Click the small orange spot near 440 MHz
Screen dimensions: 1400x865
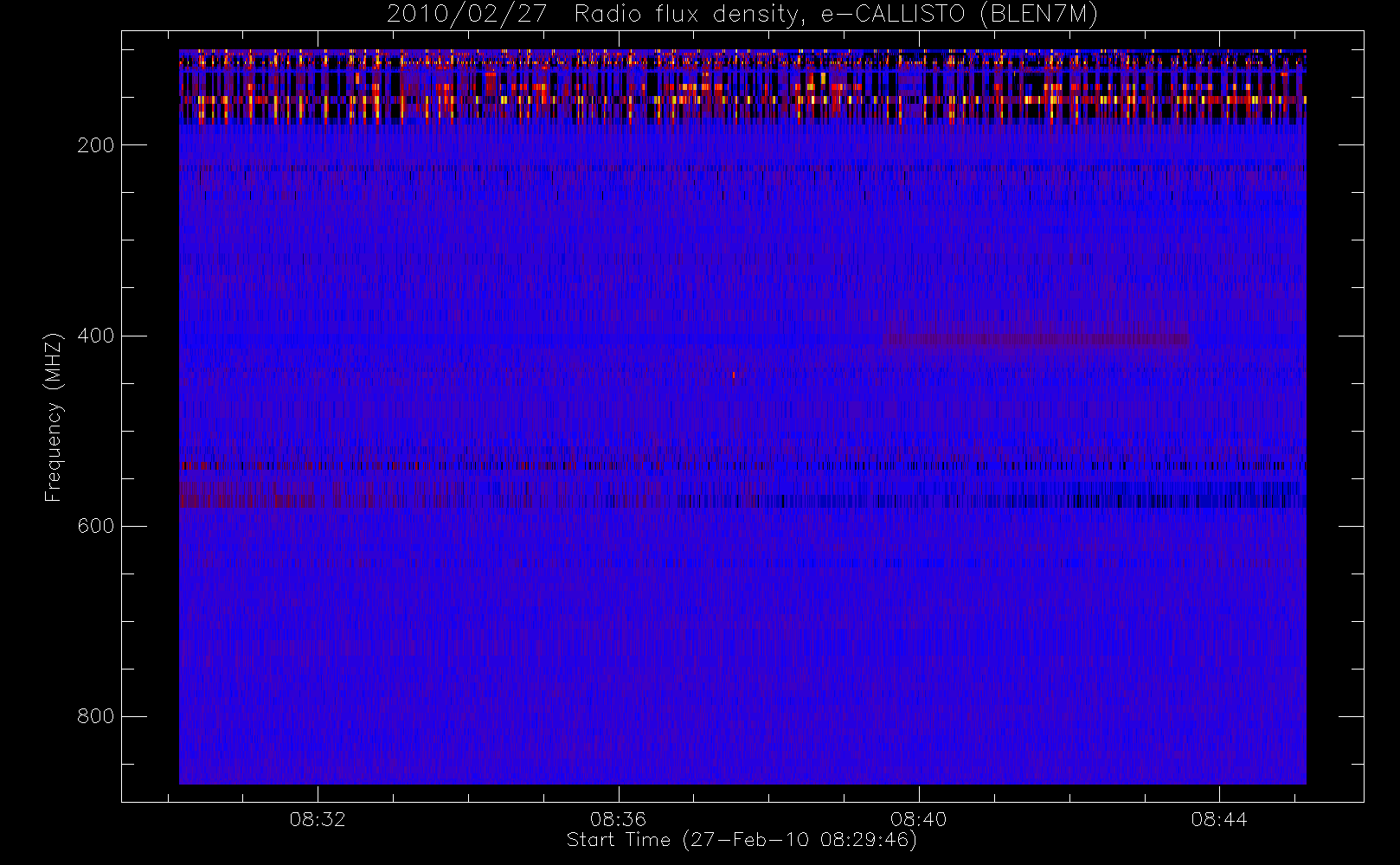734,375
